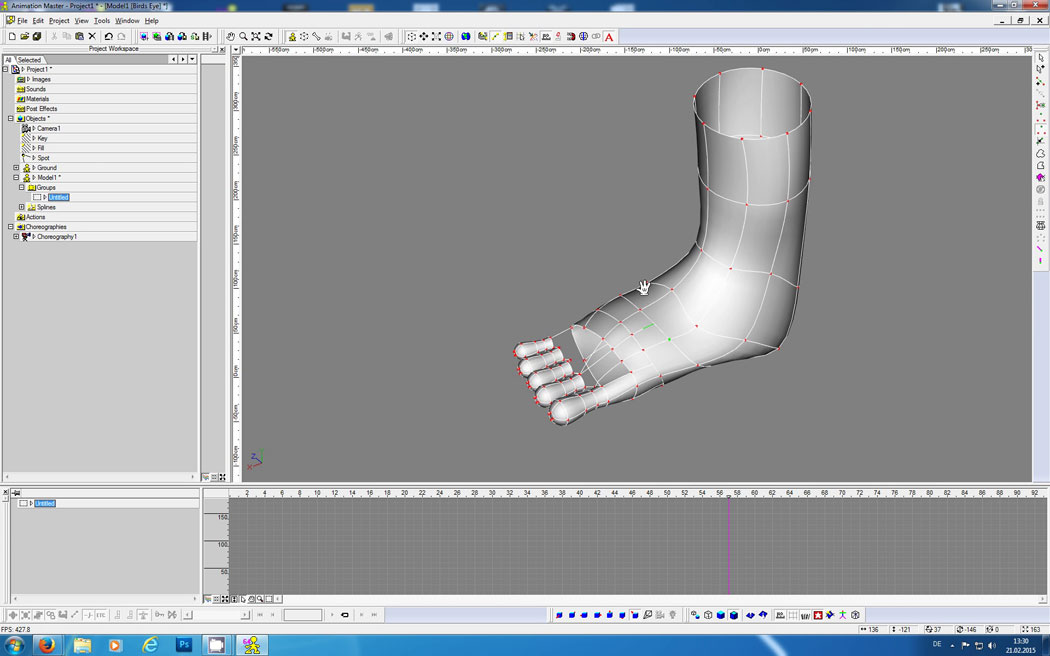Screen dimensions: 1050x656
Task: Select Camera1 in the project tree
Action: [x=49, y=129]
